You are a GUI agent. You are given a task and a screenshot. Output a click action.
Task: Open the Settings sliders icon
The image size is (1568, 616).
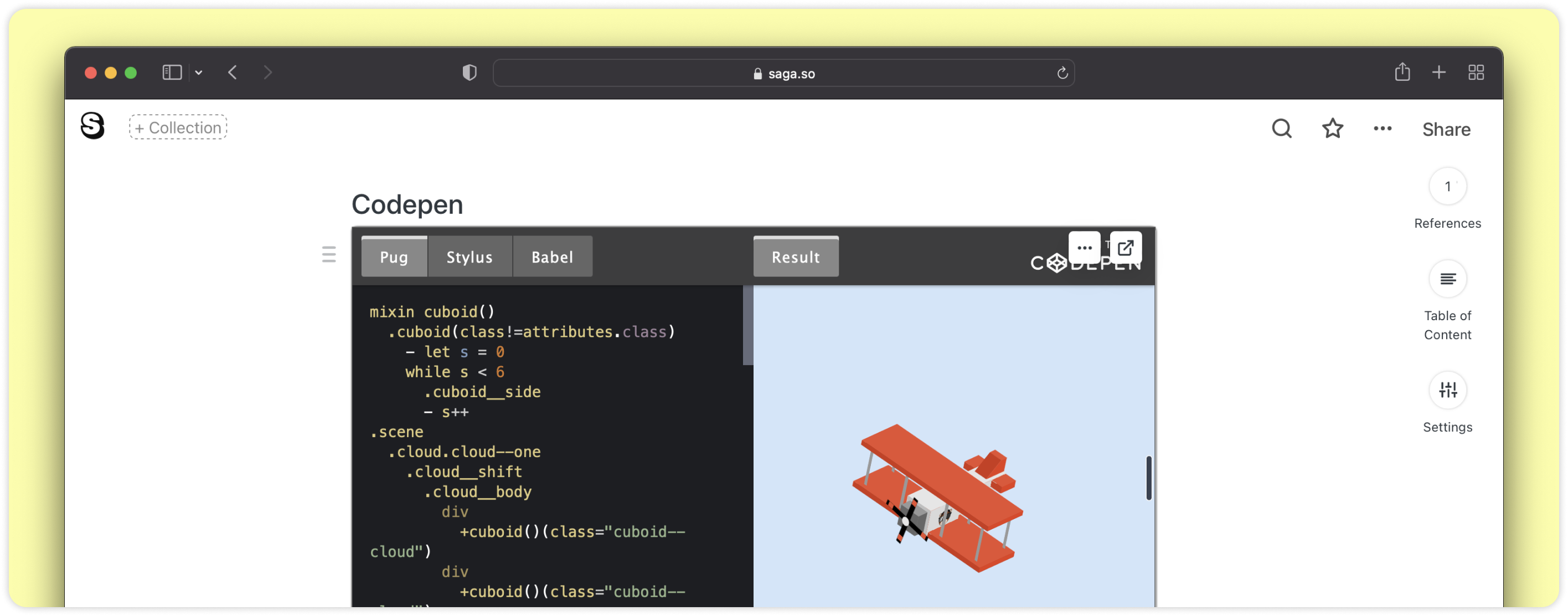click(1447, 390)
